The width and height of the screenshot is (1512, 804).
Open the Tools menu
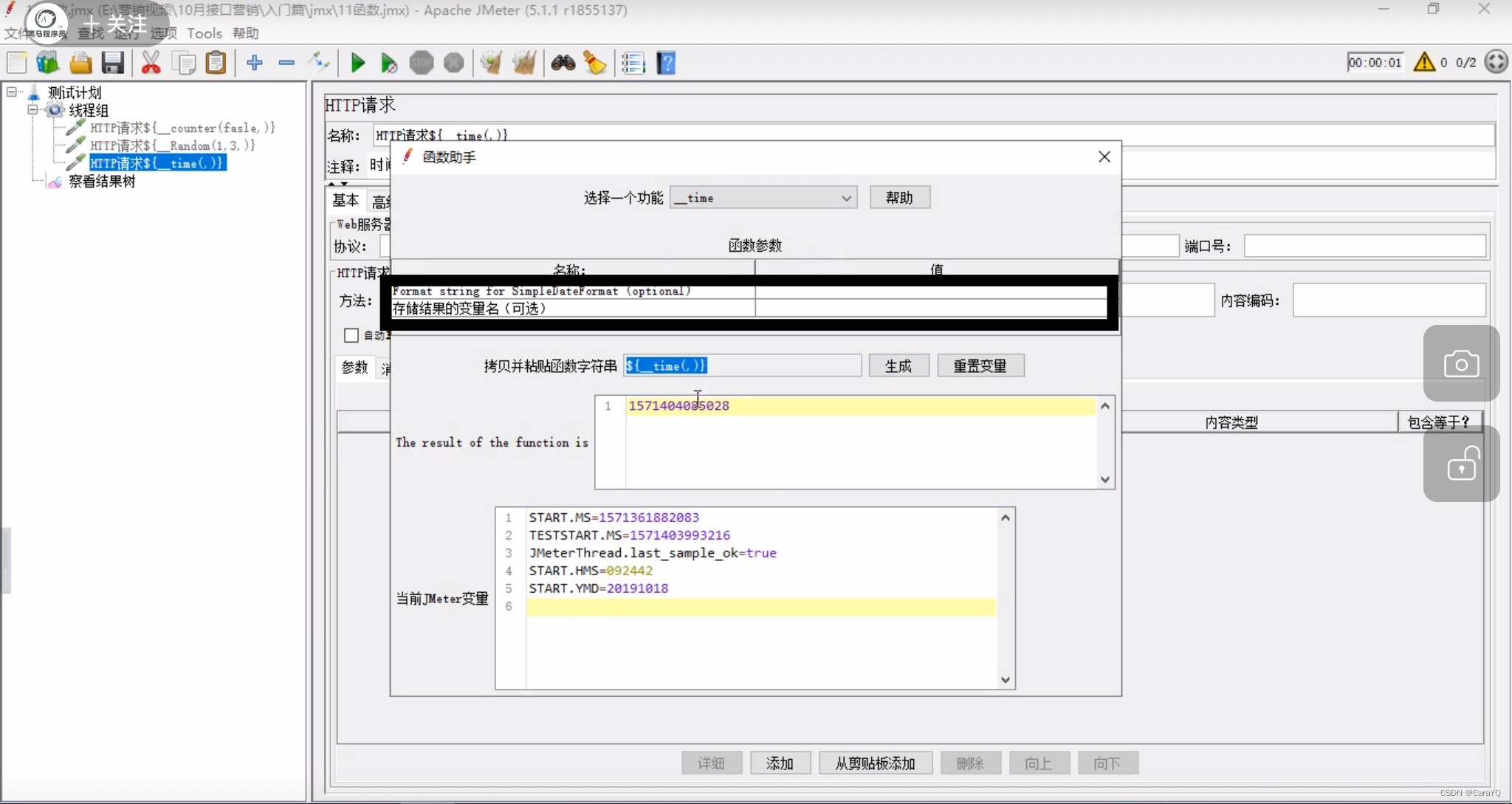tap(205, 33)
